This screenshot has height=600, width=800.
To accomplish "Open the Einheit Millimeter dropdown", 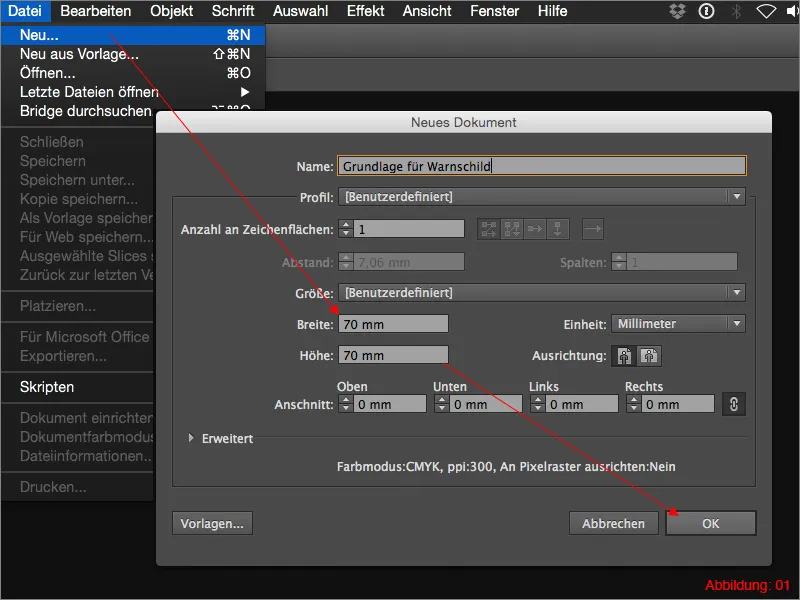I will tap(678, 323).
